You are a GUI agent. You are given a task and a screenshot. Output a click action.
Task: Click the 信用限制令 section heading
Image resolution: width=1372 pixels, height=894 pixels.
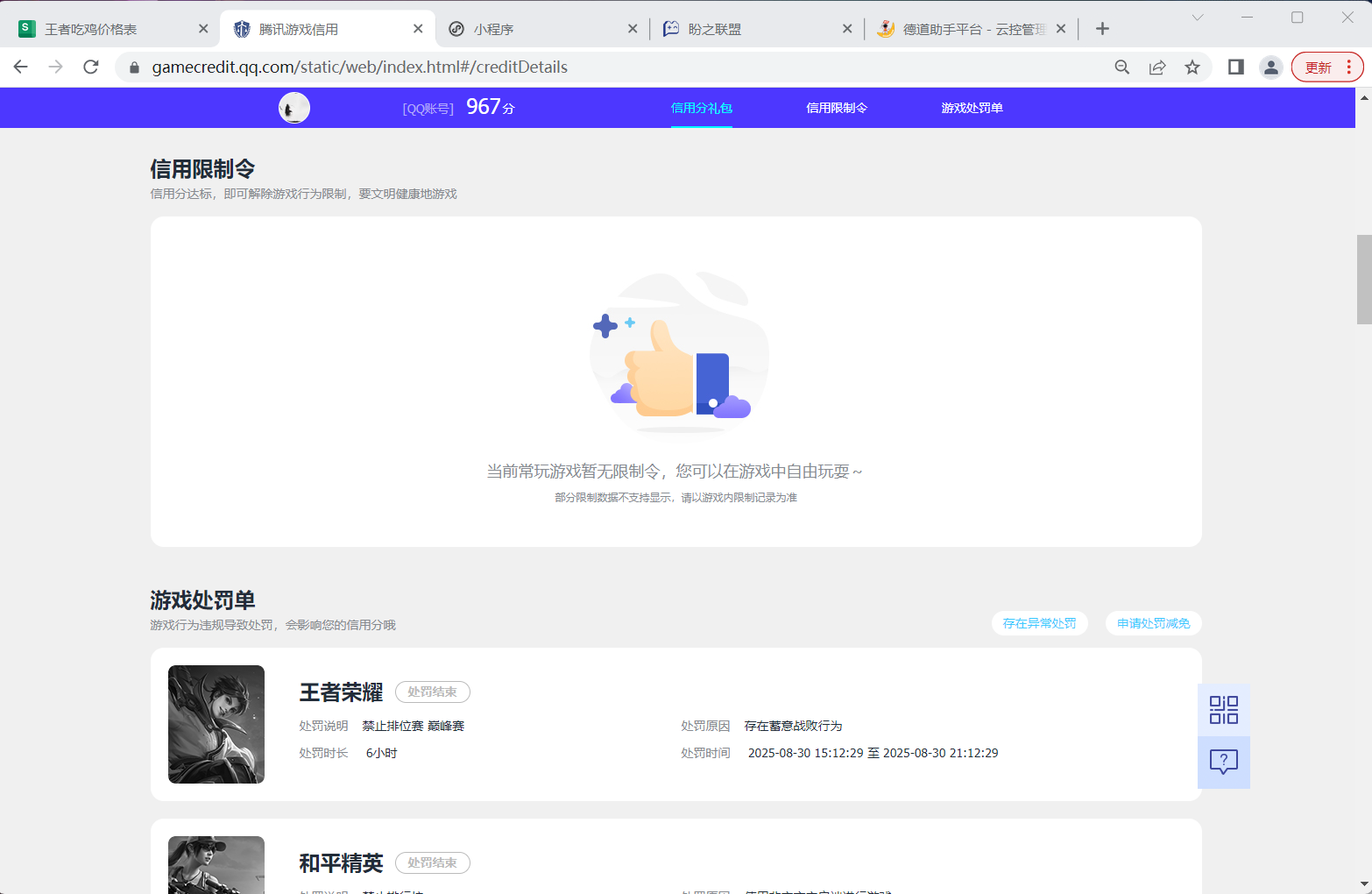[202, 168]
